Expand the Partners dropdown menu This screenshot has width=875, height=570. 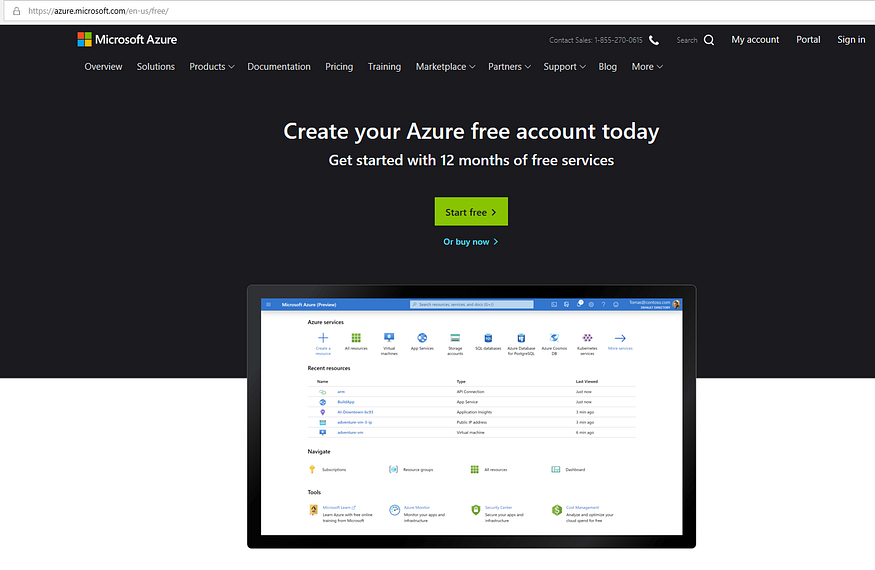coord(509,66)
